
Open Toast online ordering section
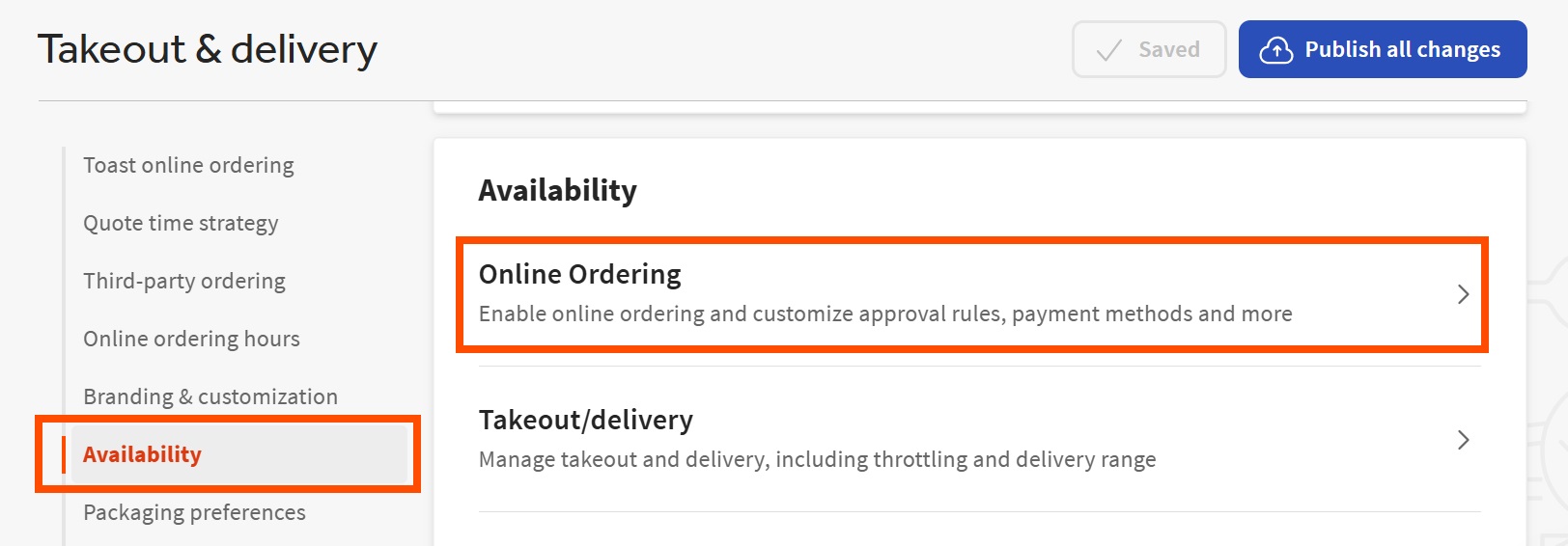pyautogui.click(x=188, y=166)
